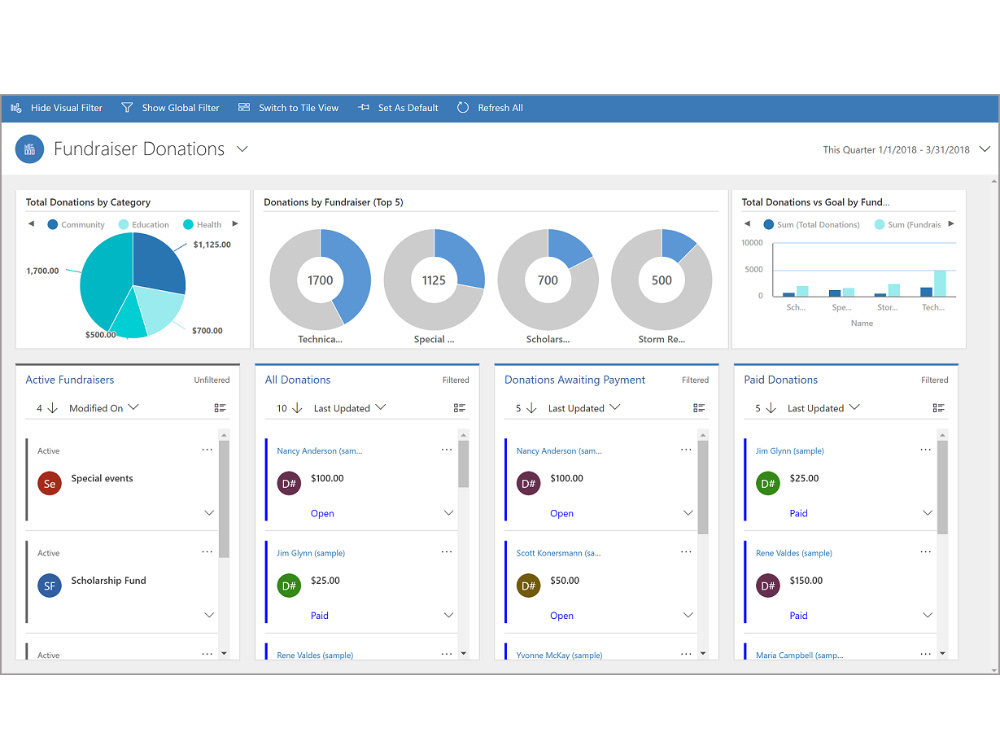Click the view options icon in Active Fundraisers
Screen dimensions: 1000x750
click(x=220, y=408)
